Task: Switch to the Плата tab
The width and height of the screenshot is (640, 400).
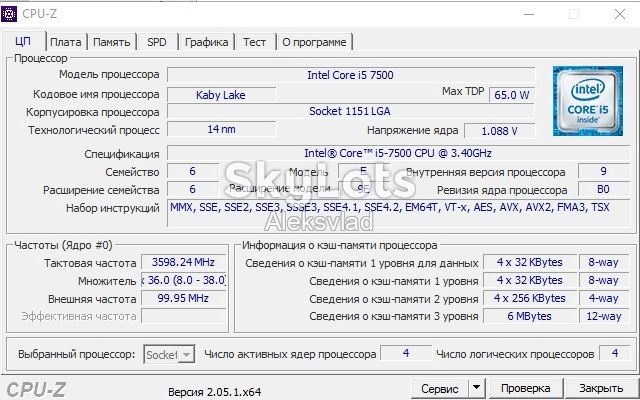Action: pyautogui.click(x=66, y=42)
